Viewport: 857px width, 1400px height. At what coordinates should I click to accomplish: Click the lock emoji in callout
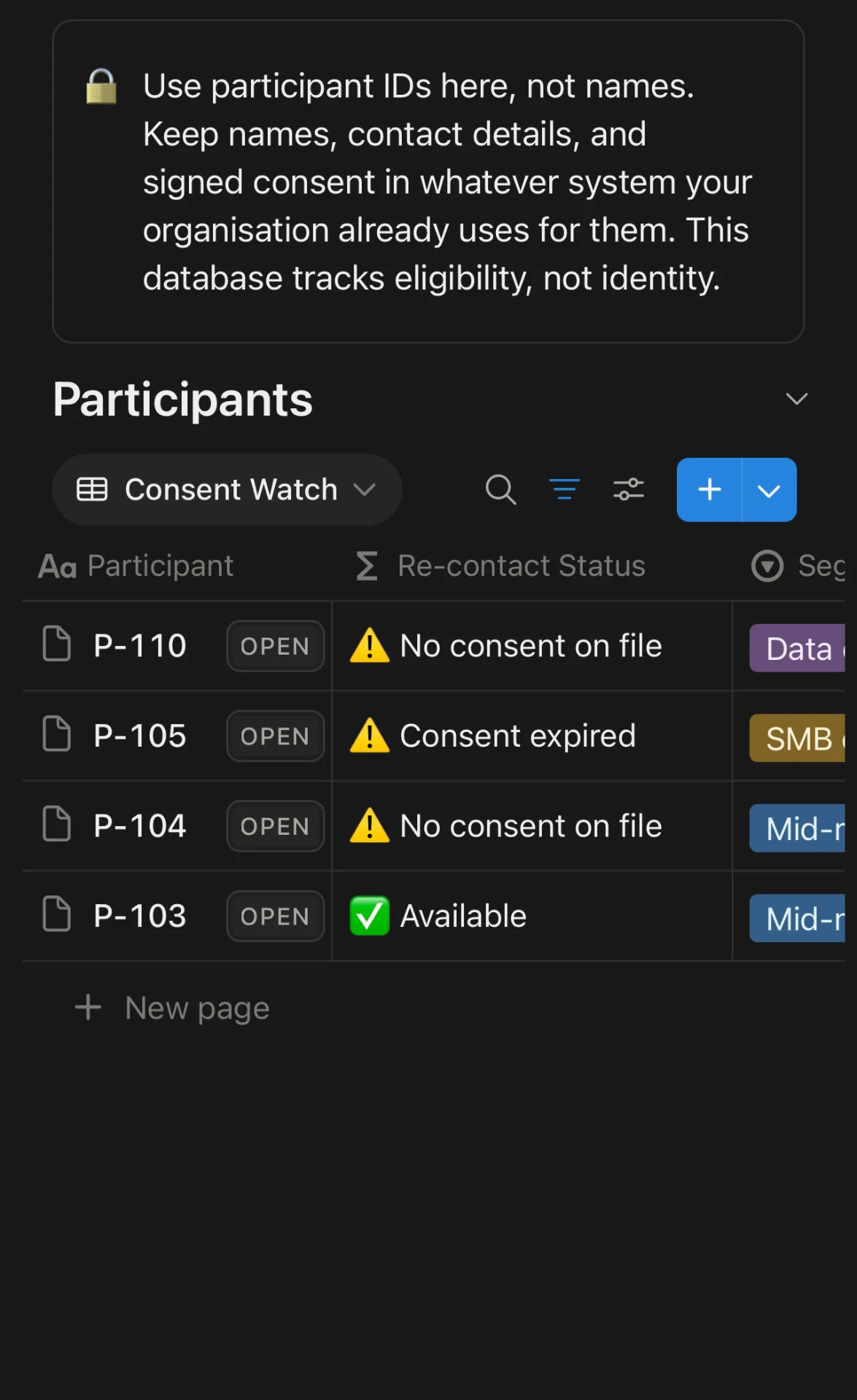click(x=101, y=87)
